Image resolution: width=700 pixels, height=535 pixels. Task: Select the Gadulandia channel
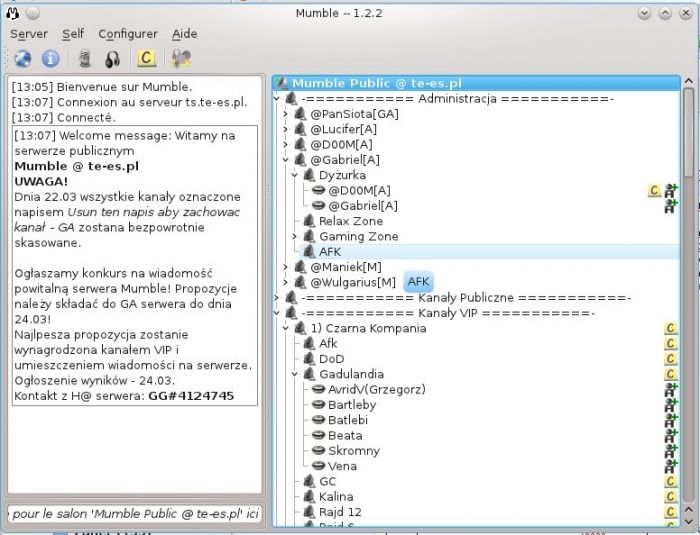point(351,374)
